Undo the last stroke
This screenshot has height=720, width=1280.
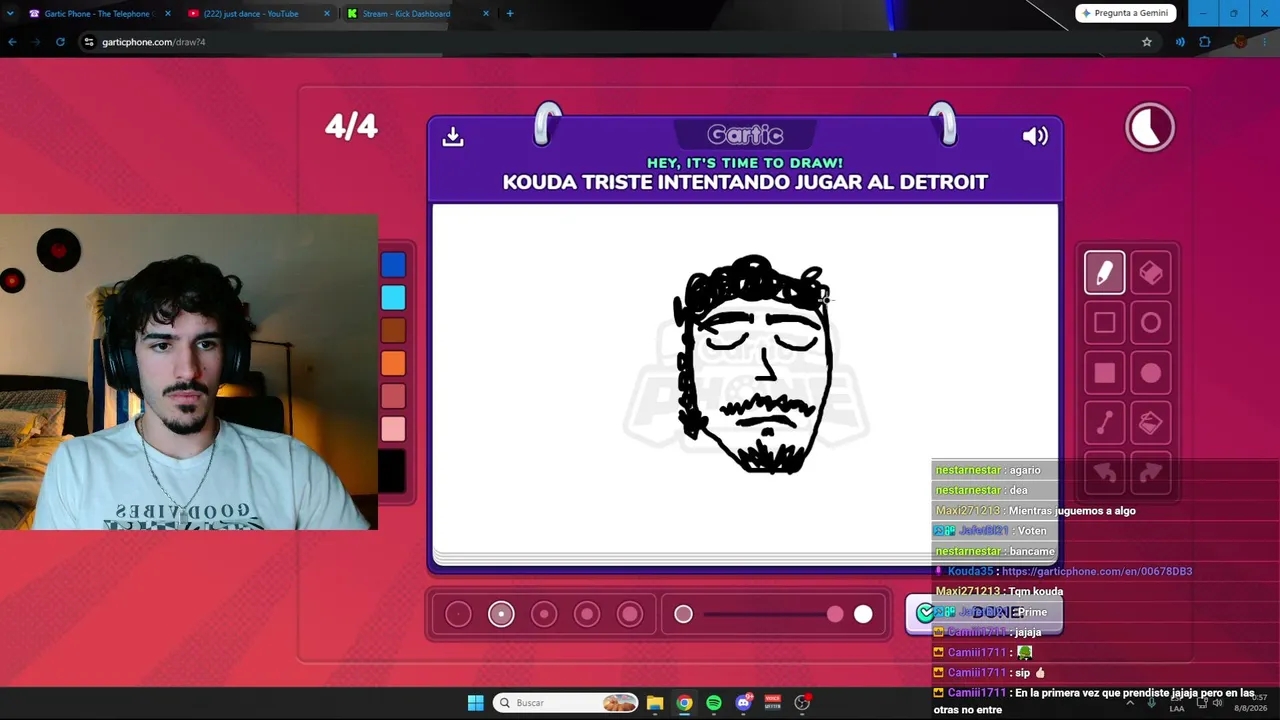[1105, 473]
